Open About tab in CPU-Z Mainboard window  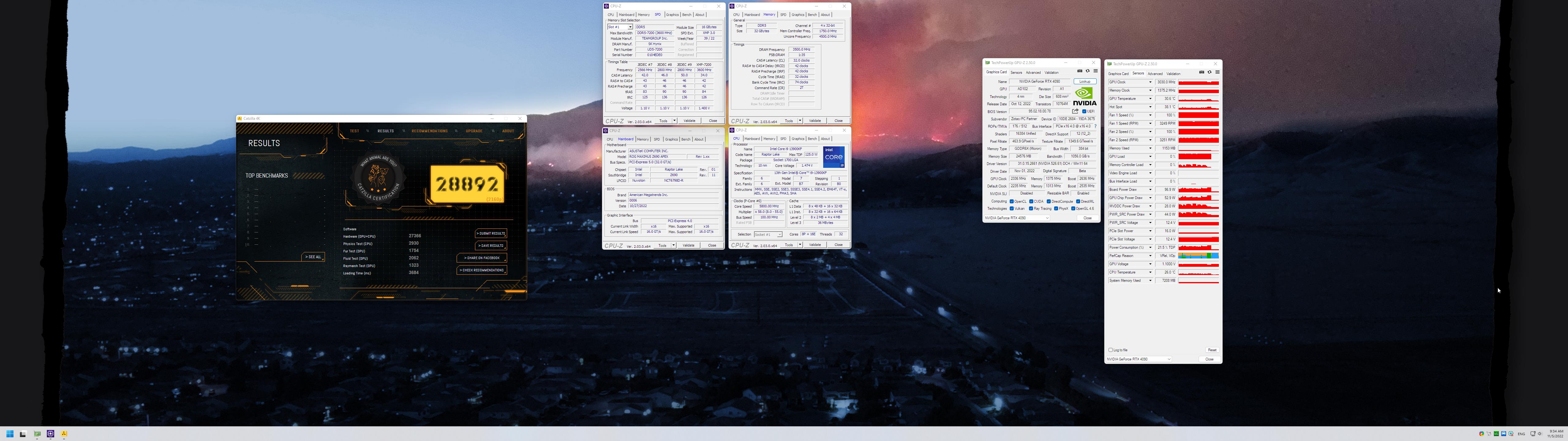[x=699, y=139]
